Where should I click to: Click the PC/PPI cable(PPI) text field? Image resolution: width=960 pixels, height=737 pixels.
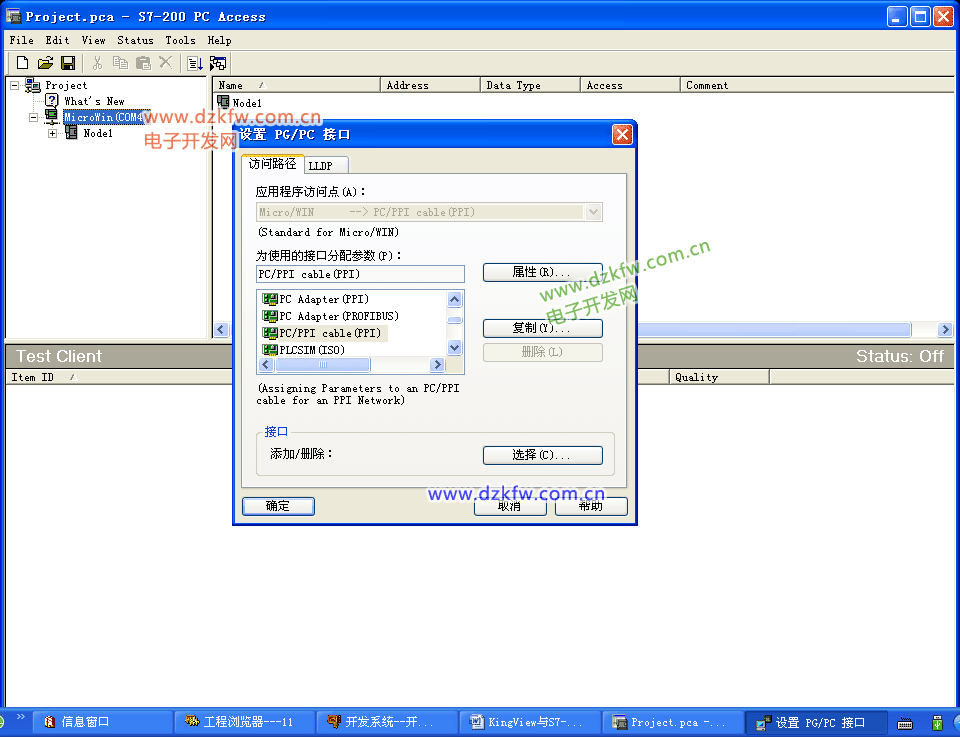360,274
